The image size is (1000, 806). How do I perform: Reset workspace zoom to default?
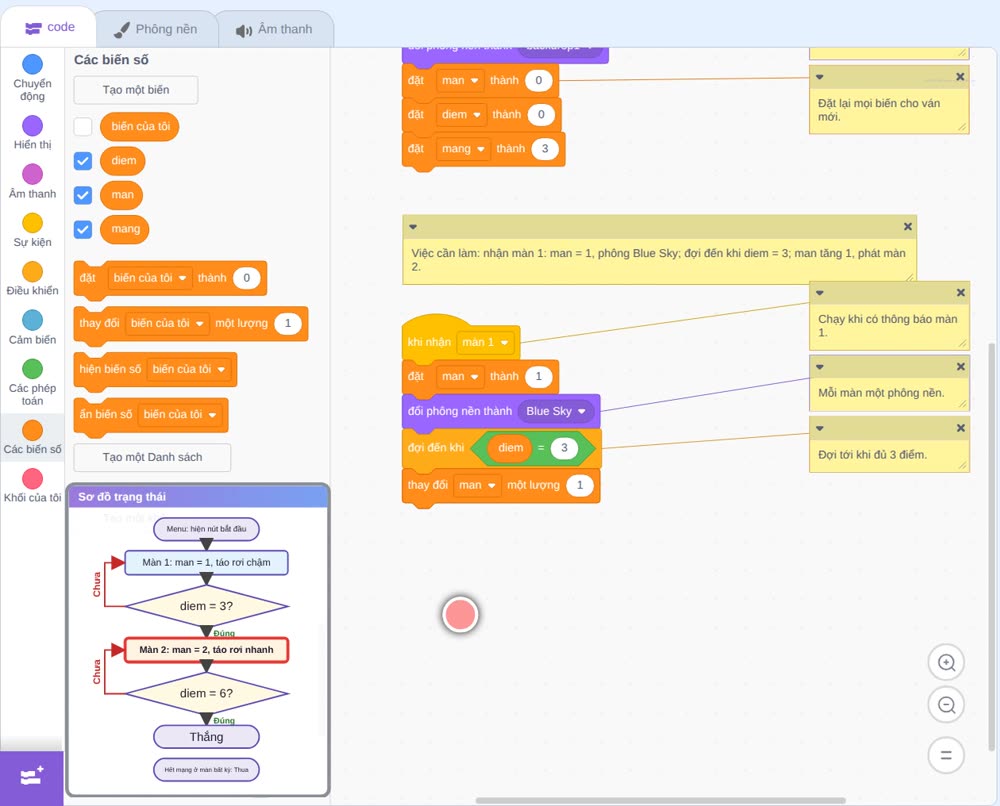coord(946,755)
